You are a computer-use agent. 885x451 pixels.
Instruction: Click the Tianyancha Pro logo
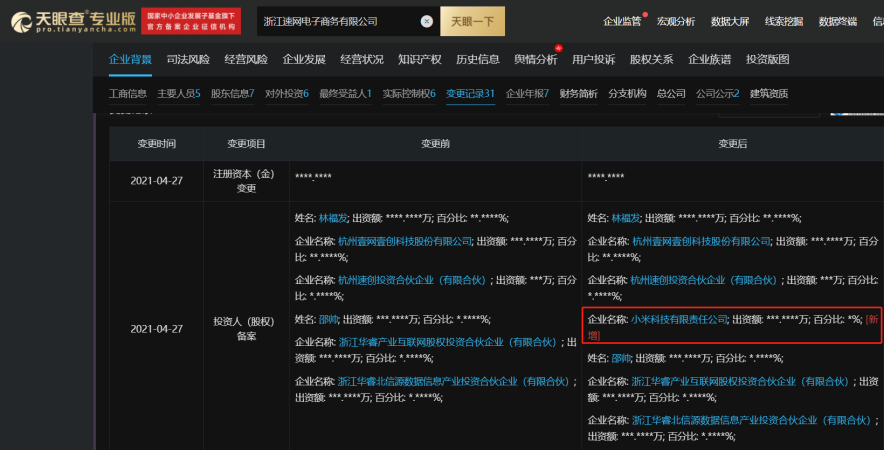73,21
